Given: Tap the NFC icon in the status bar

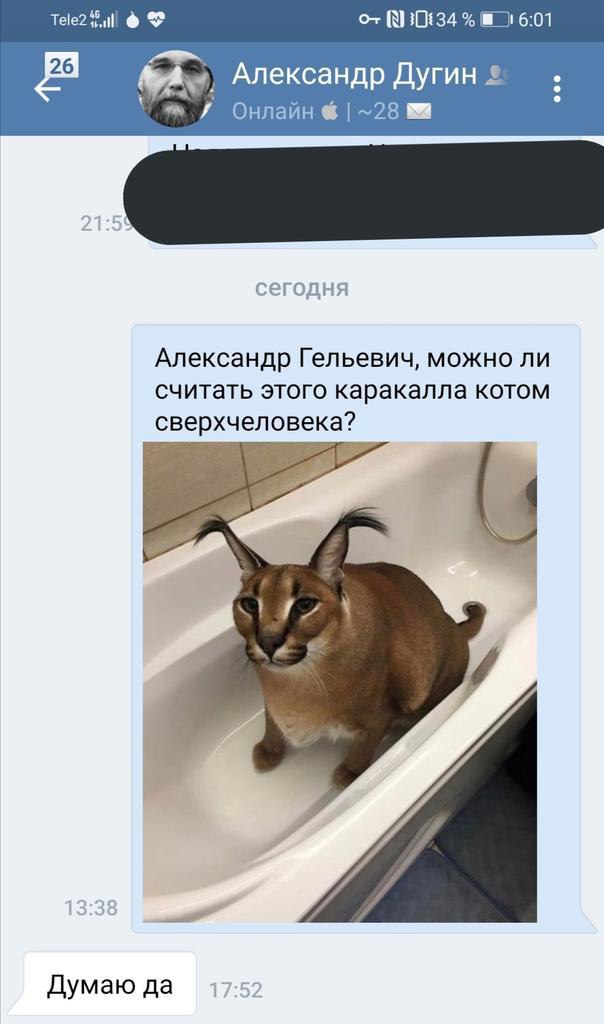Looking at the screenshot, I should 395,20.
